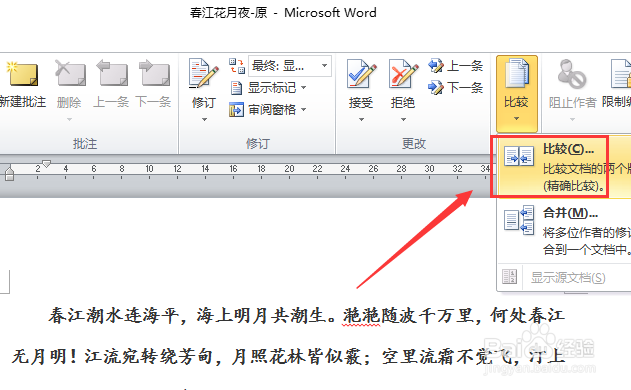Click the show source documents icon
Screen dimensions: 631x390
coord(509,277)
